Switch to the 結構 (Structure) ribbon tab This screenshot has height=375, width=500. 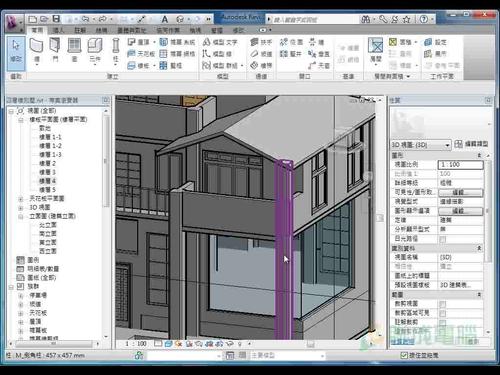(101, 30)
